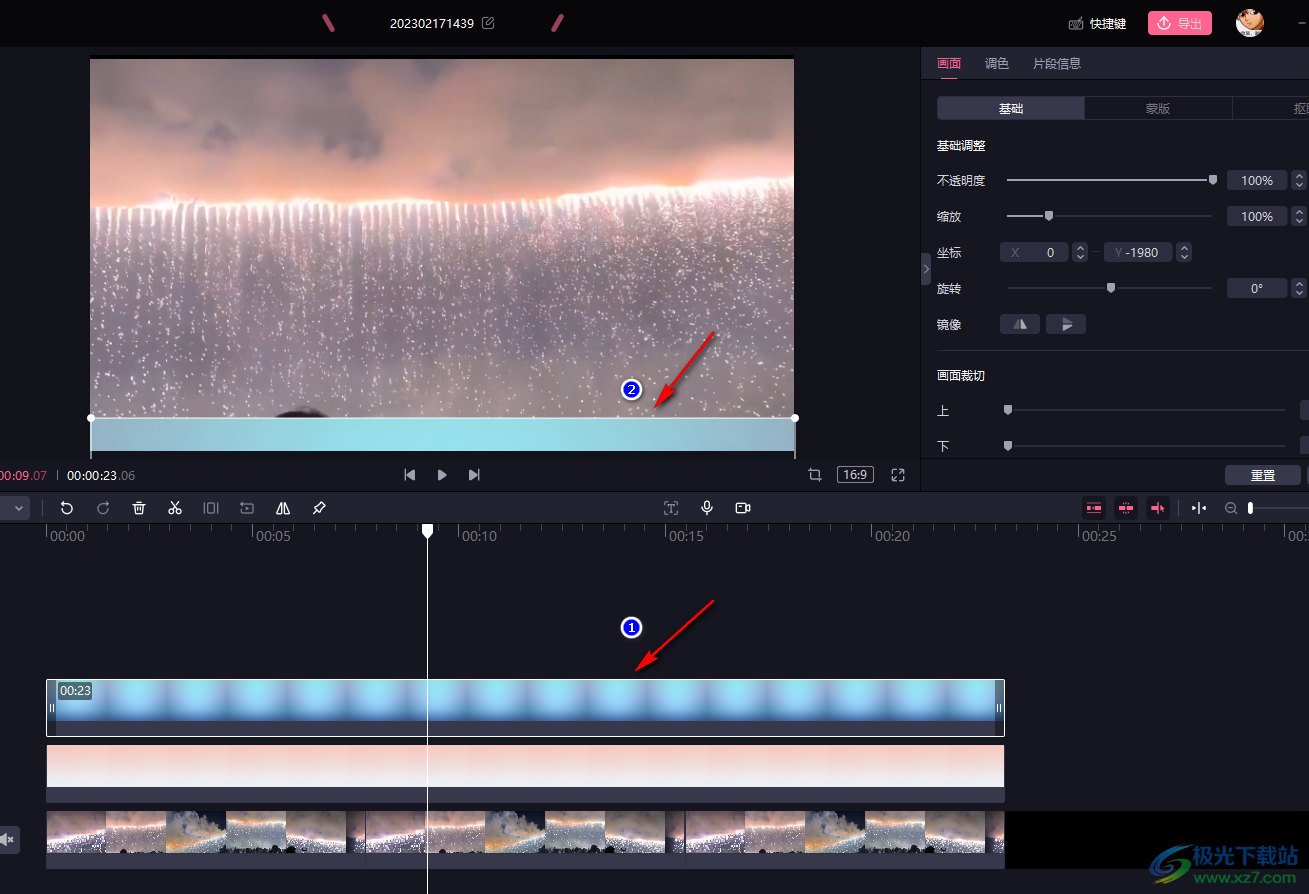Screen dimensions: 1309x894
Task: Click the timeline zoom slider handle
Action: tap(1250, 508)
